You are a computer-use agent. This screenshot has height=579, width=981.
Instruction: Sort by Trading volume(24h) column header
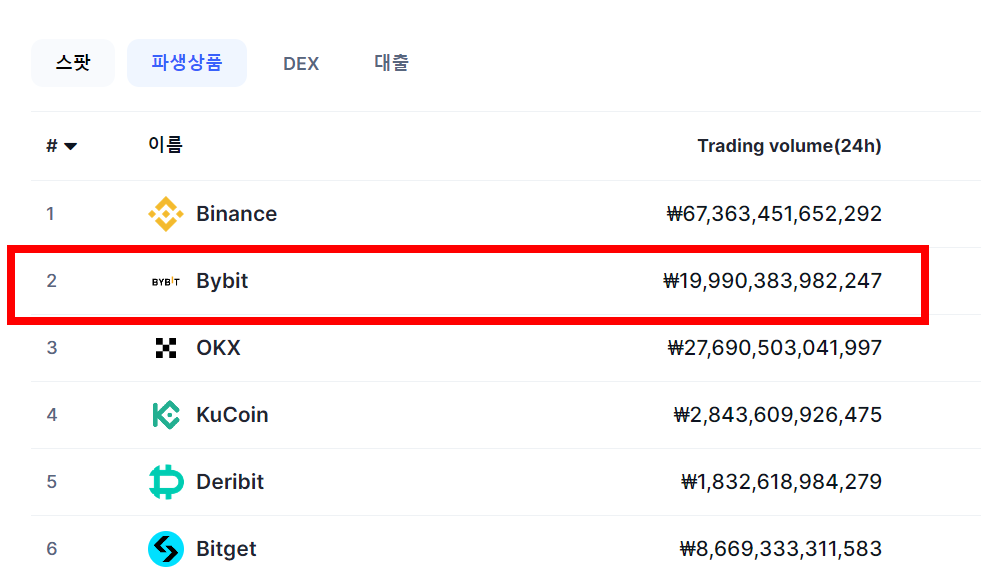click(x=790, y=146)
